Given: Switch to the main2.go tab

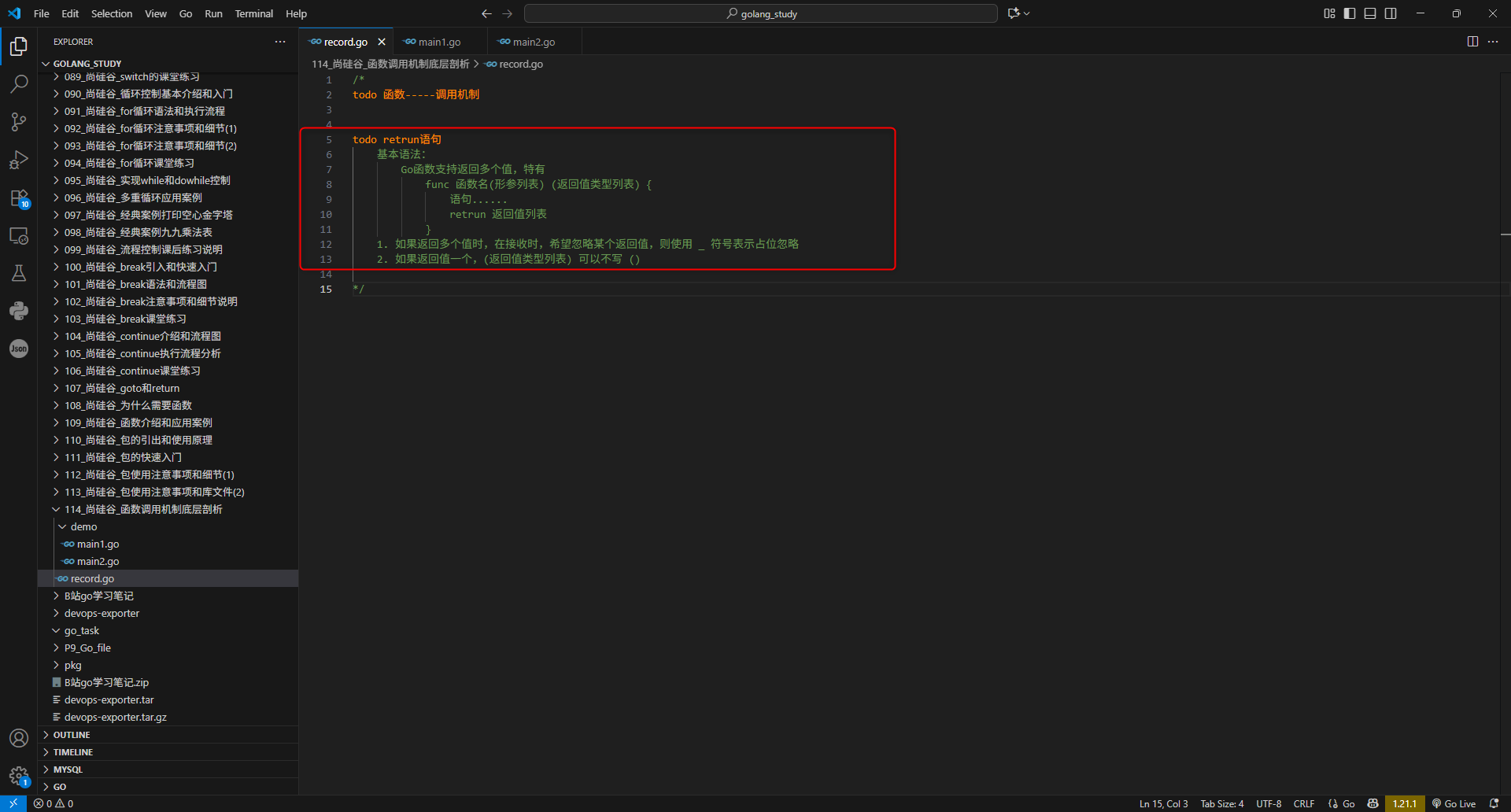Looking at the screenshot, I should tap(534, 42).
